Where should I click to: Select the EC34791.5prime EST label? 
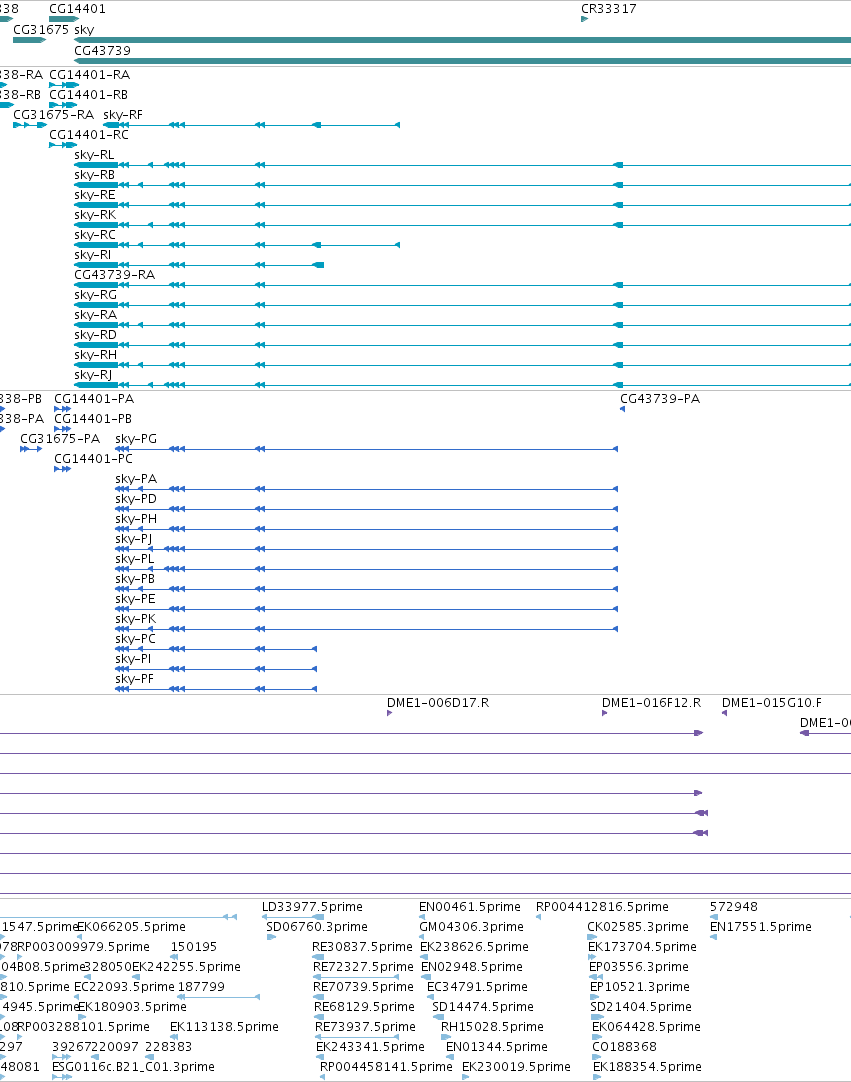478,987
